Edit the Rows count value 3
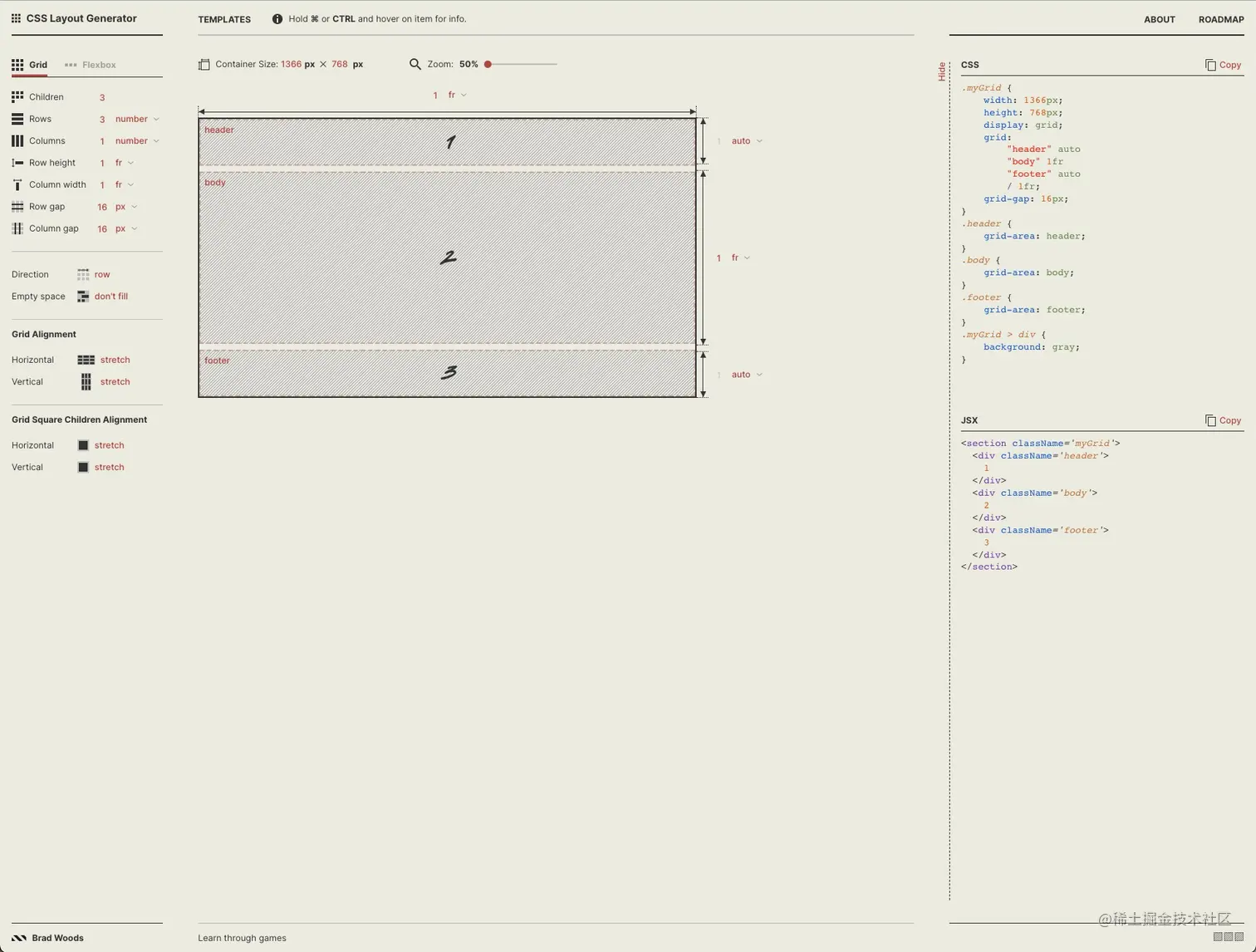 (x=102, y=120)
